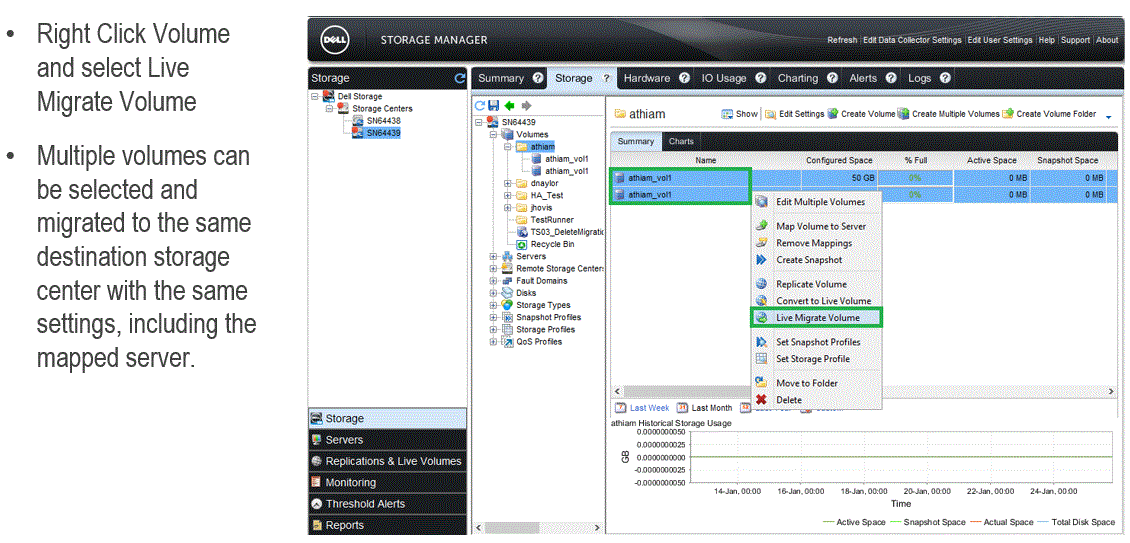The image size is (1130, 543).
Task: Open help icon beside the Storage tab
Action: tap(607, 78)
